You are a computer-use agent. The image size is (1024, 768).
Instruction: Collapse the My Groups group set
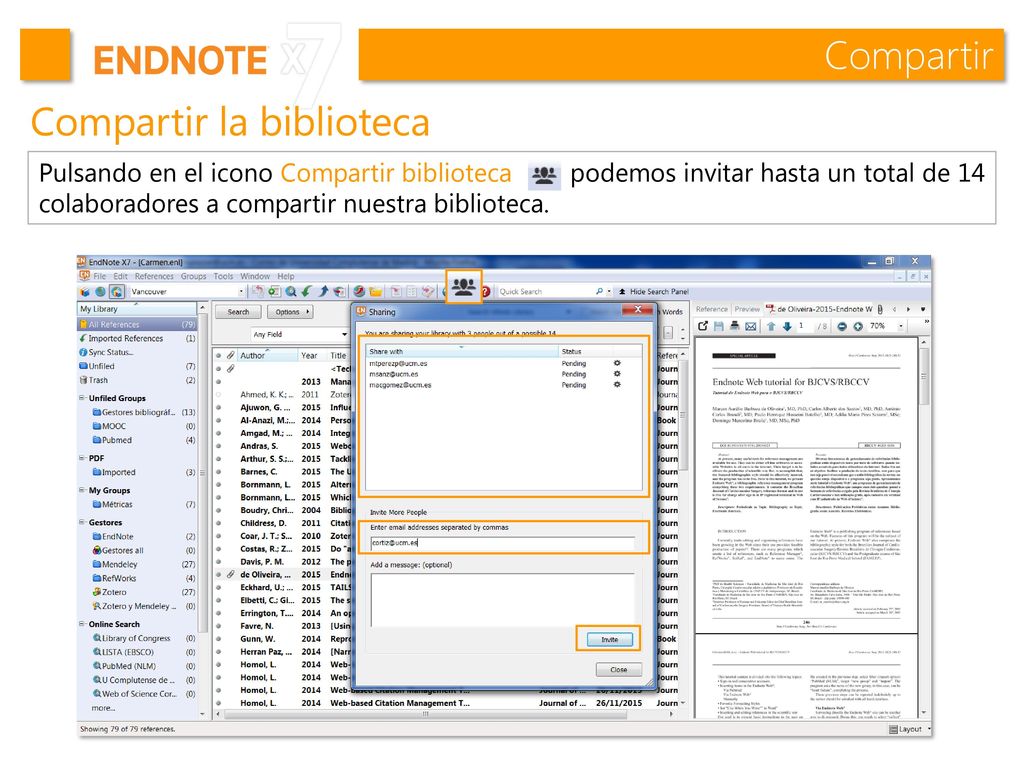(82, 490)
